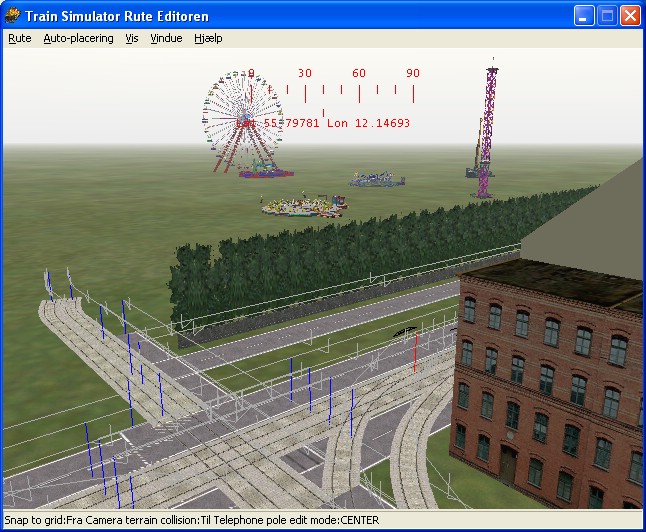Minimize the Rute Editoren window
Viewport: 646px width, 532px height.
tap(584, 16)
